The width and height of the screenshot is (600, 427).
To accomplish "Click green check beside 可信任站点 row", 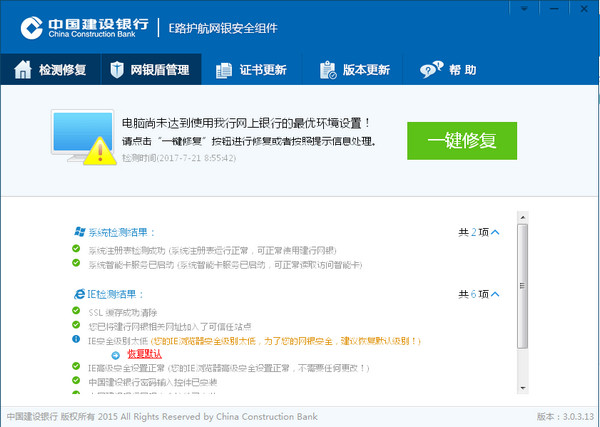I will [76, 325].
